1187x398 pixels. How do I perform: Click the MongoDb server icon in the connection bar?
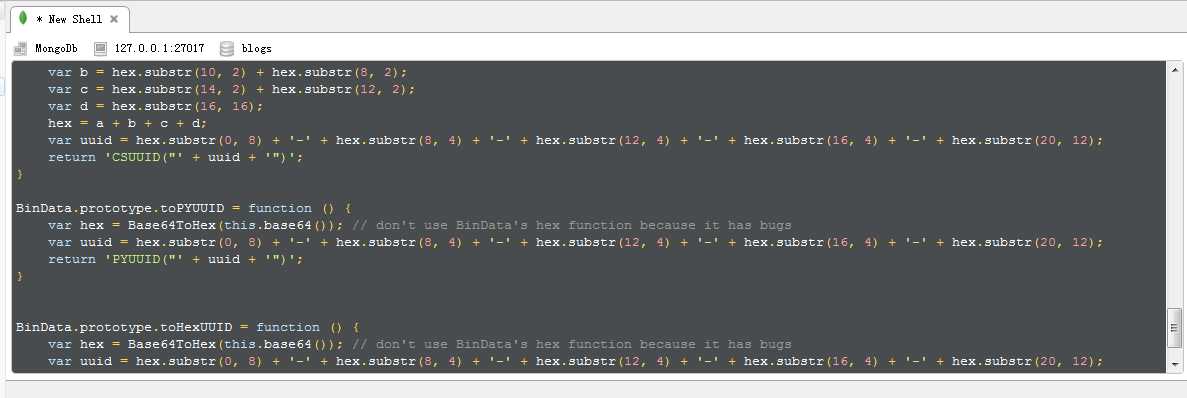coord(20,48)
